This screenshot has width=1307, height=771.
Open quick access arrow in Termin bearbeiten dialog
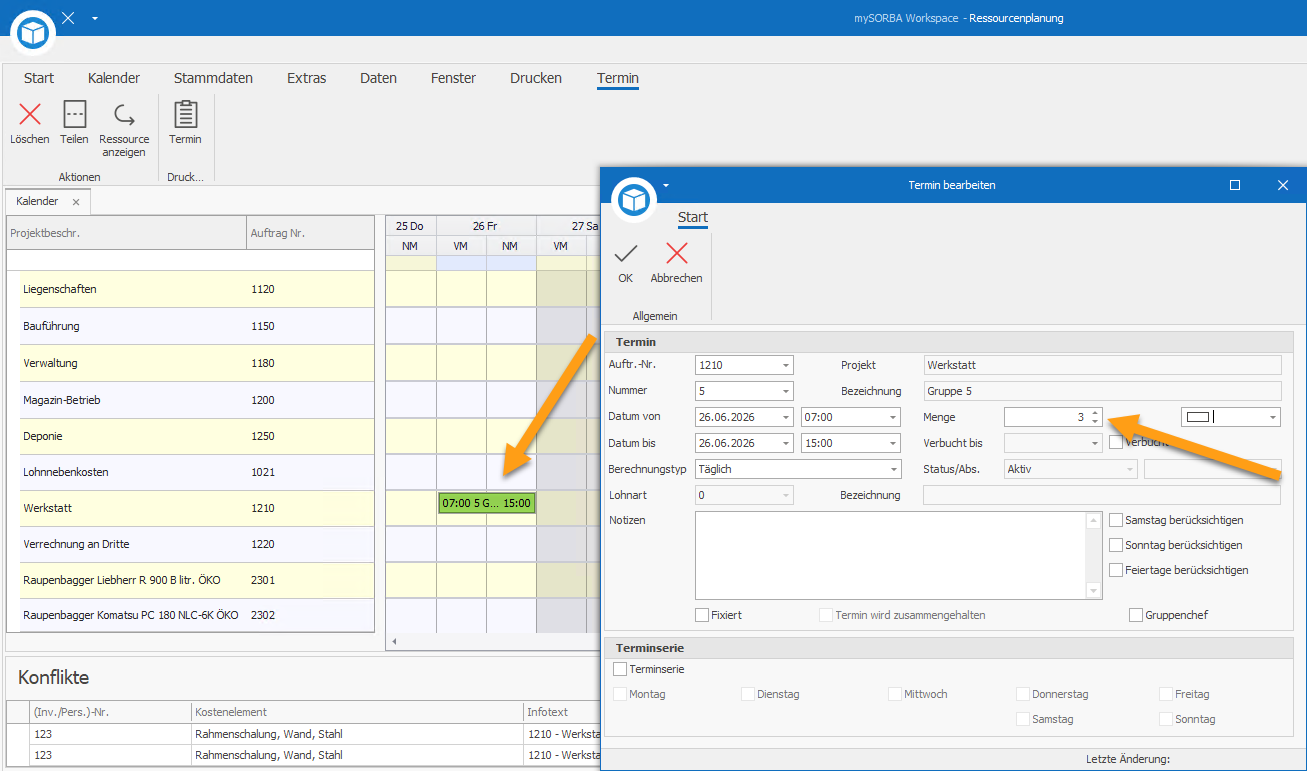[x=666, y=185]
